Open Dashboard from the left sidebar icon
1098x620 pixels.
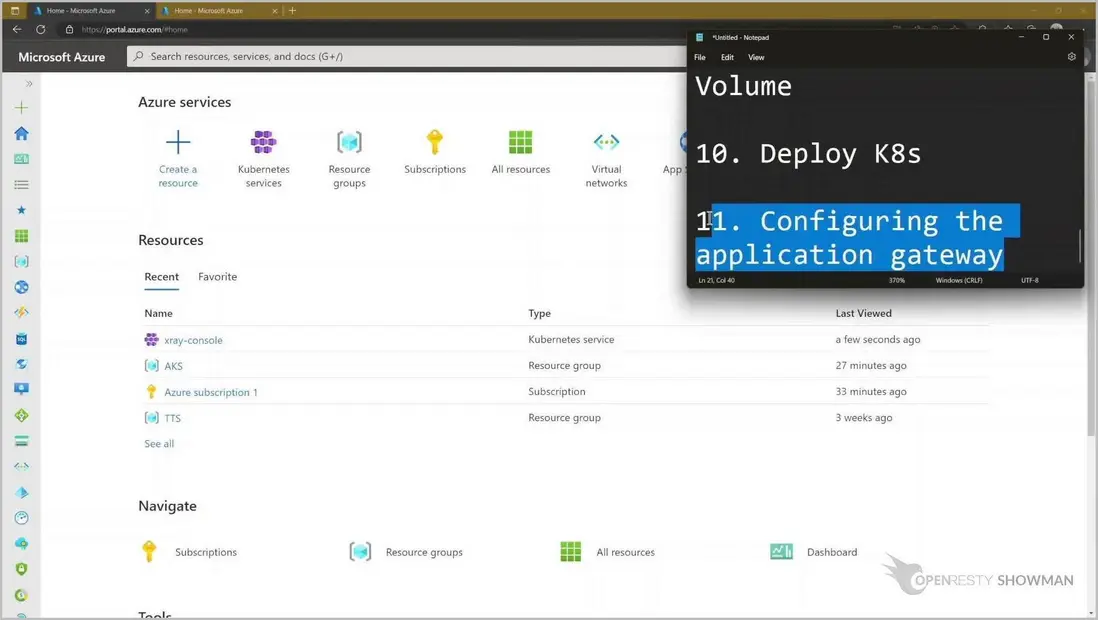pos(22,159)
